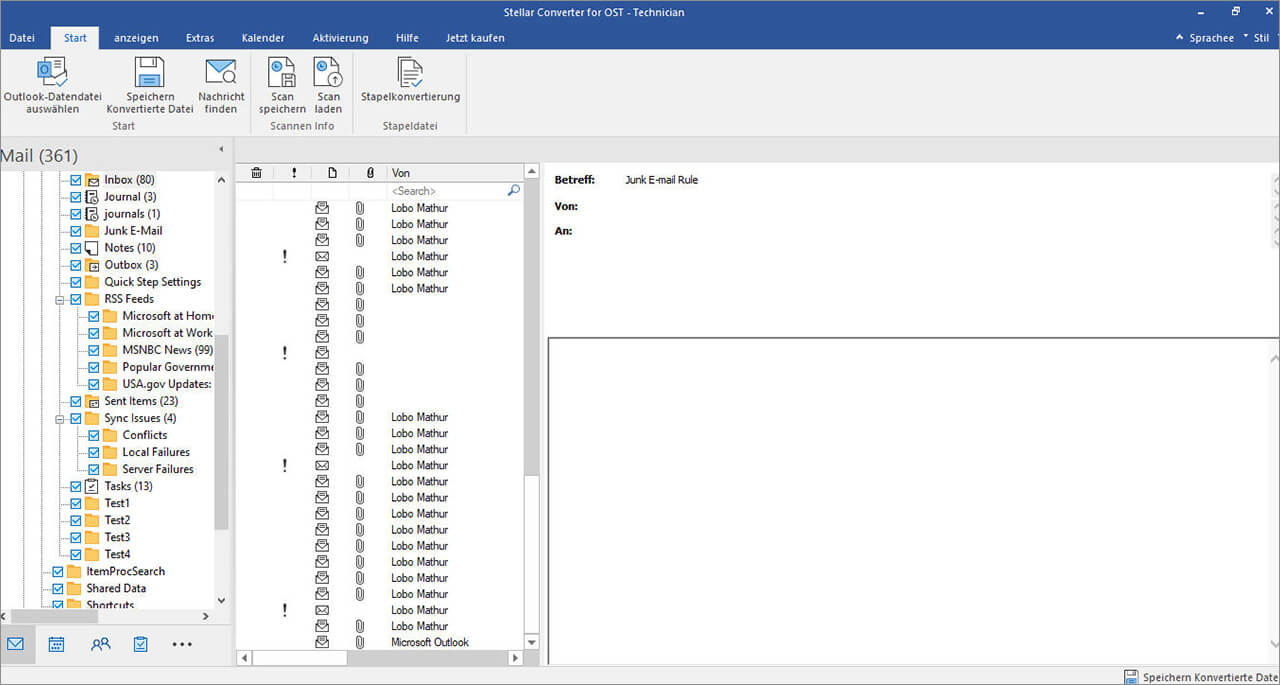Click the message list horizontal scrollbar thumb

point(299,658)
